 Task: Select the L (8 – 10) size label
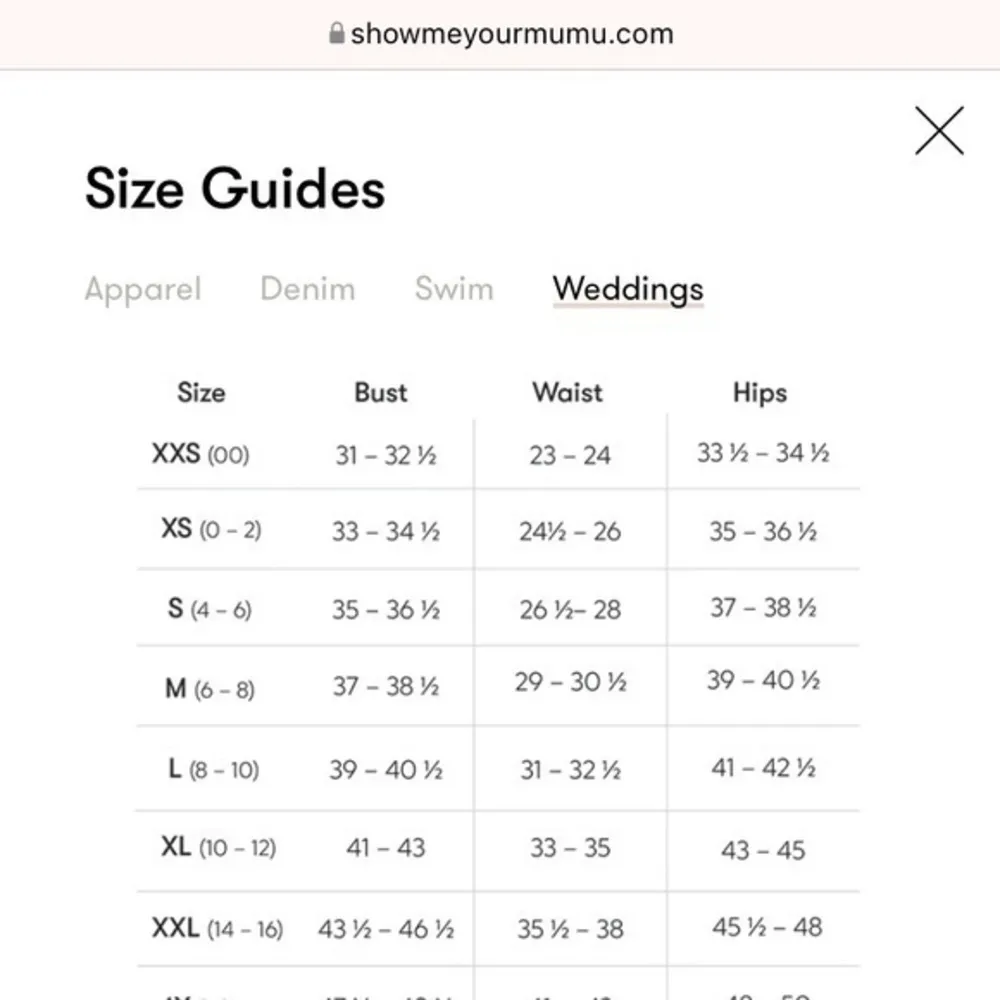click(207, 768)
